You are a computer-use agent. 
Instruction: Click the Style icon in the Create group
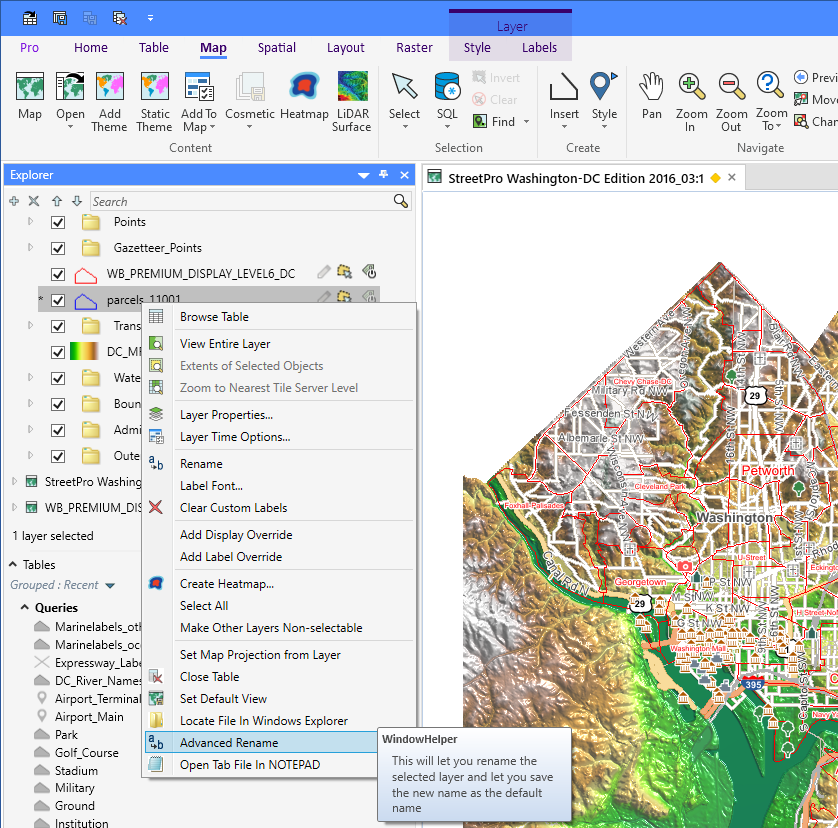[604, 95]
